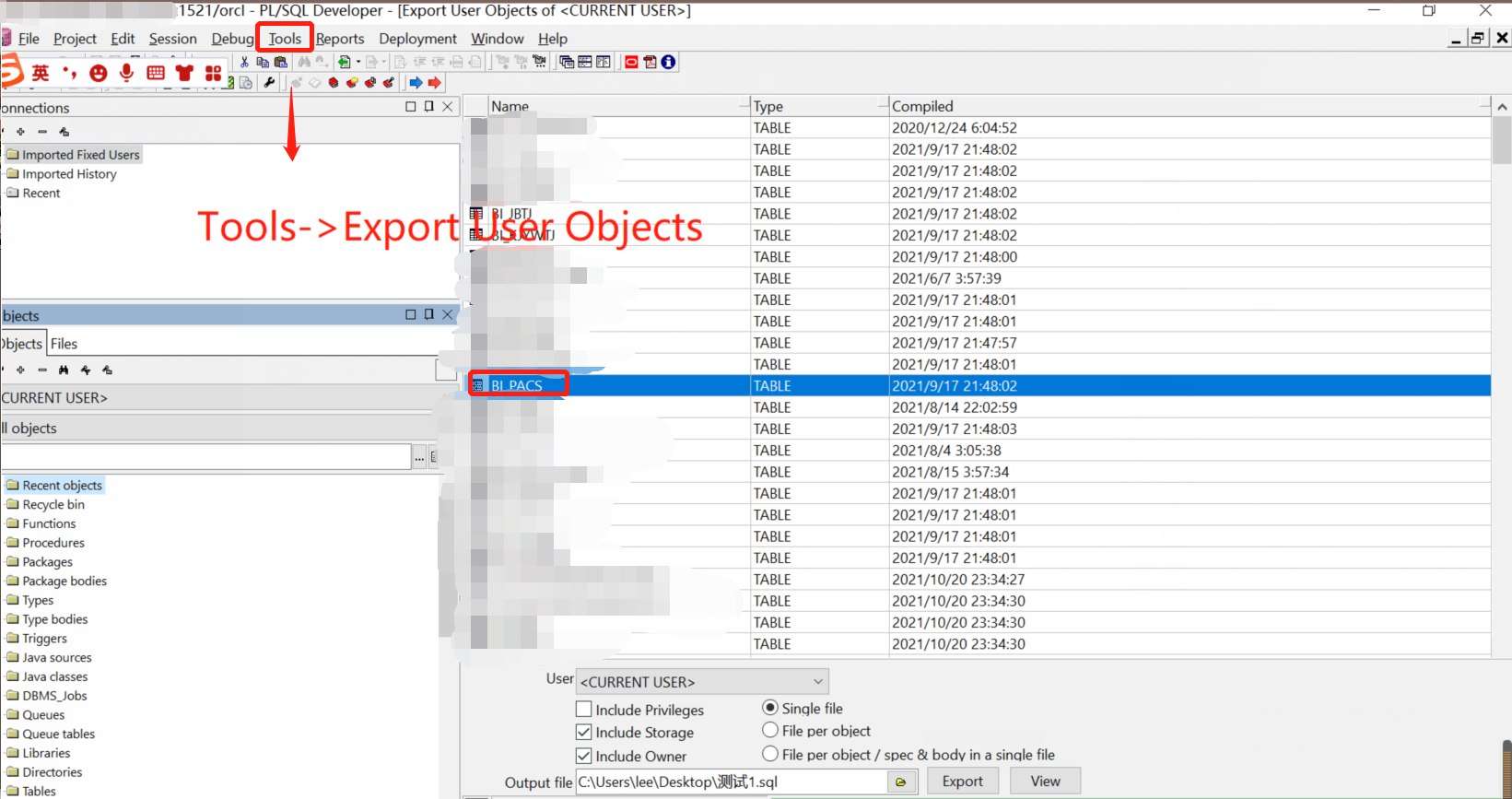Click the tile windows vertically toolbar icon
The image size is (1512, 799).
604,62
